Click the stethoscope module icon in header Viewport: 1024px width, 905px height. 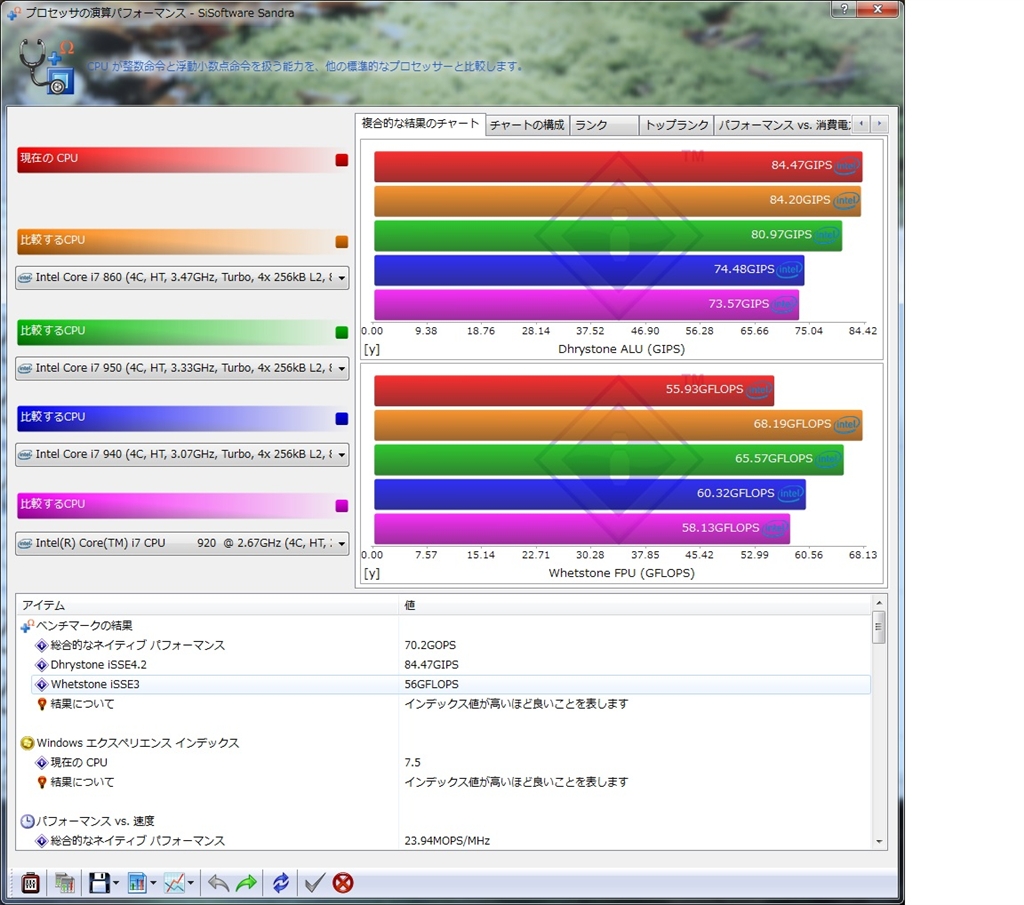(x=46, y=66)
